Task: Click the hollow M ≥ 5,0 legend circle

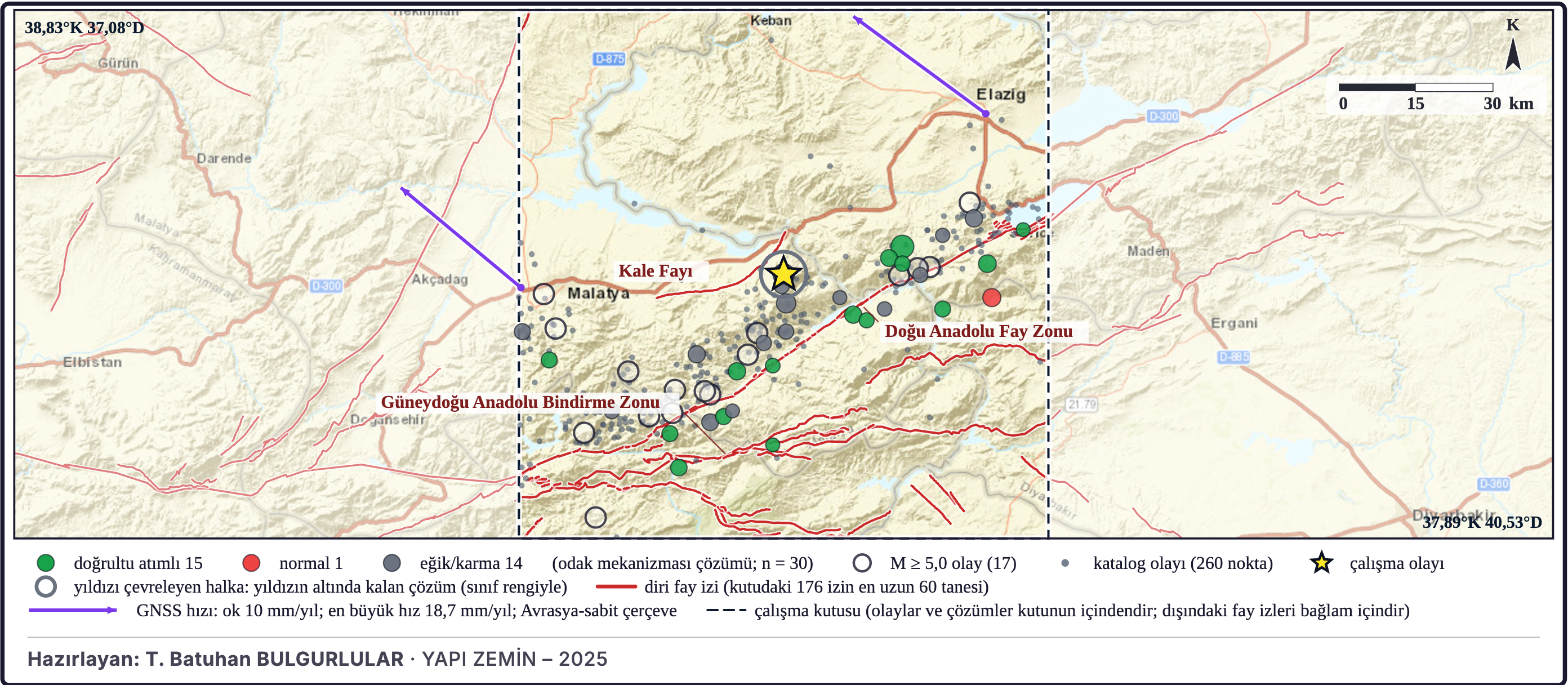Action: coord(862,563)
